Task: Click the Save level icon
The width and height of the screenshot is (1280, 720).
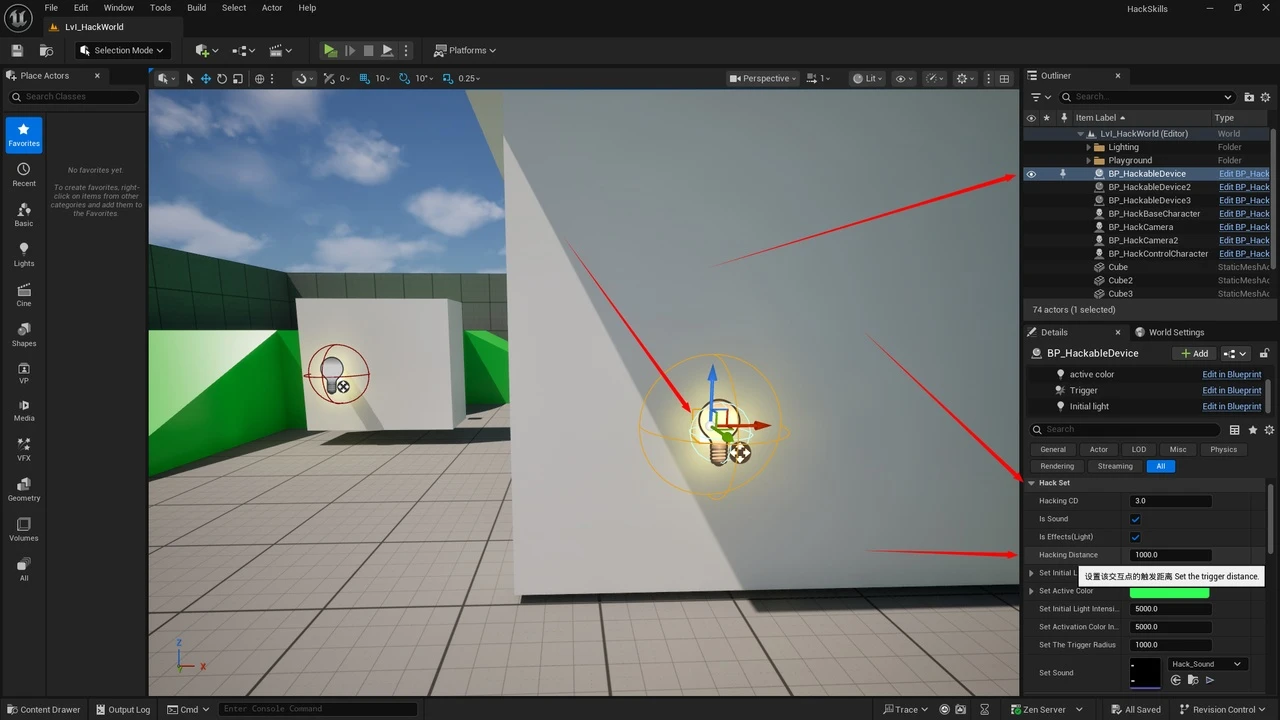Action: (17, 50)
